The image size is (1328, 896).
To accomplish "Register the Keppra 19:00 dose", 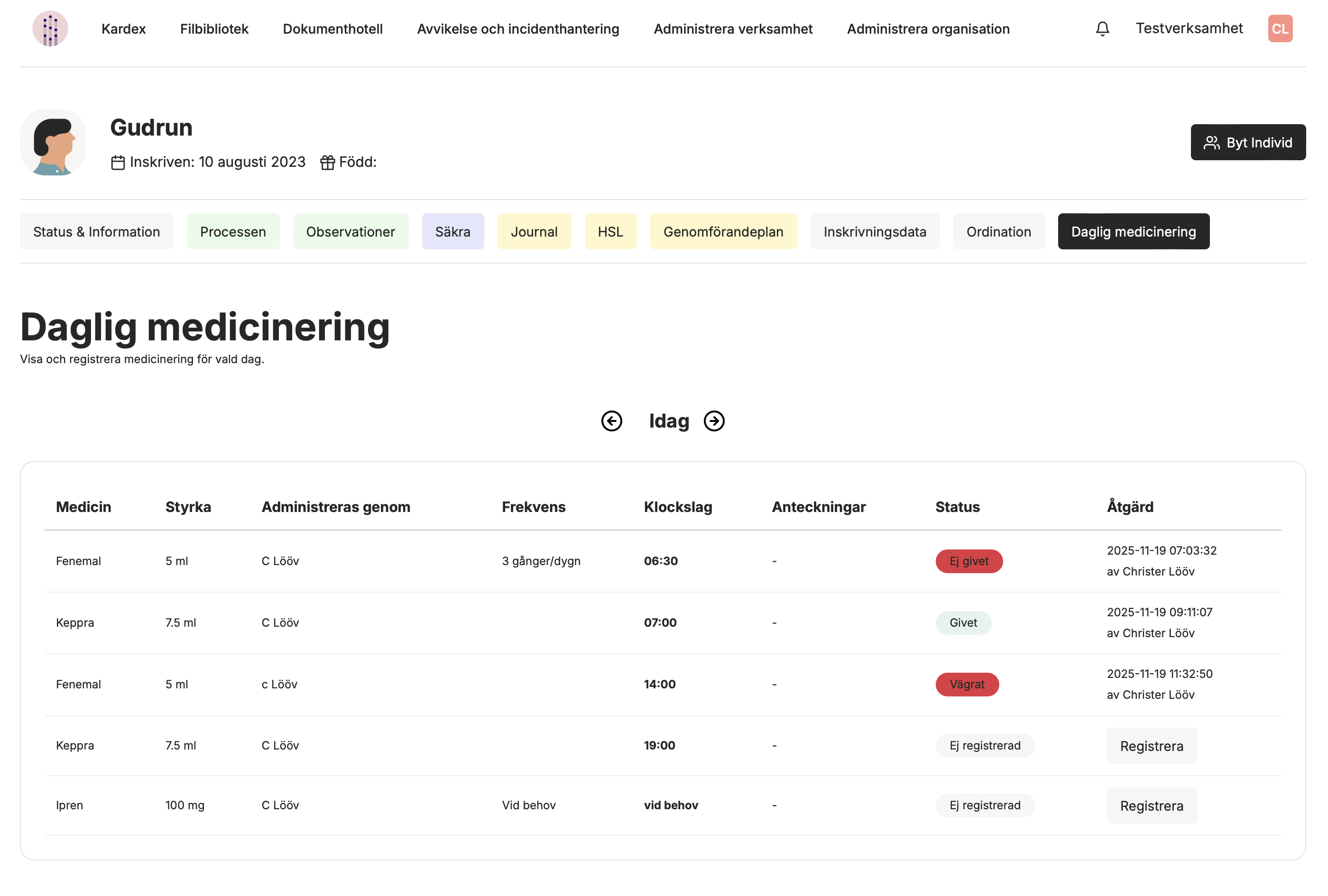I will (x=1151, y=746).
